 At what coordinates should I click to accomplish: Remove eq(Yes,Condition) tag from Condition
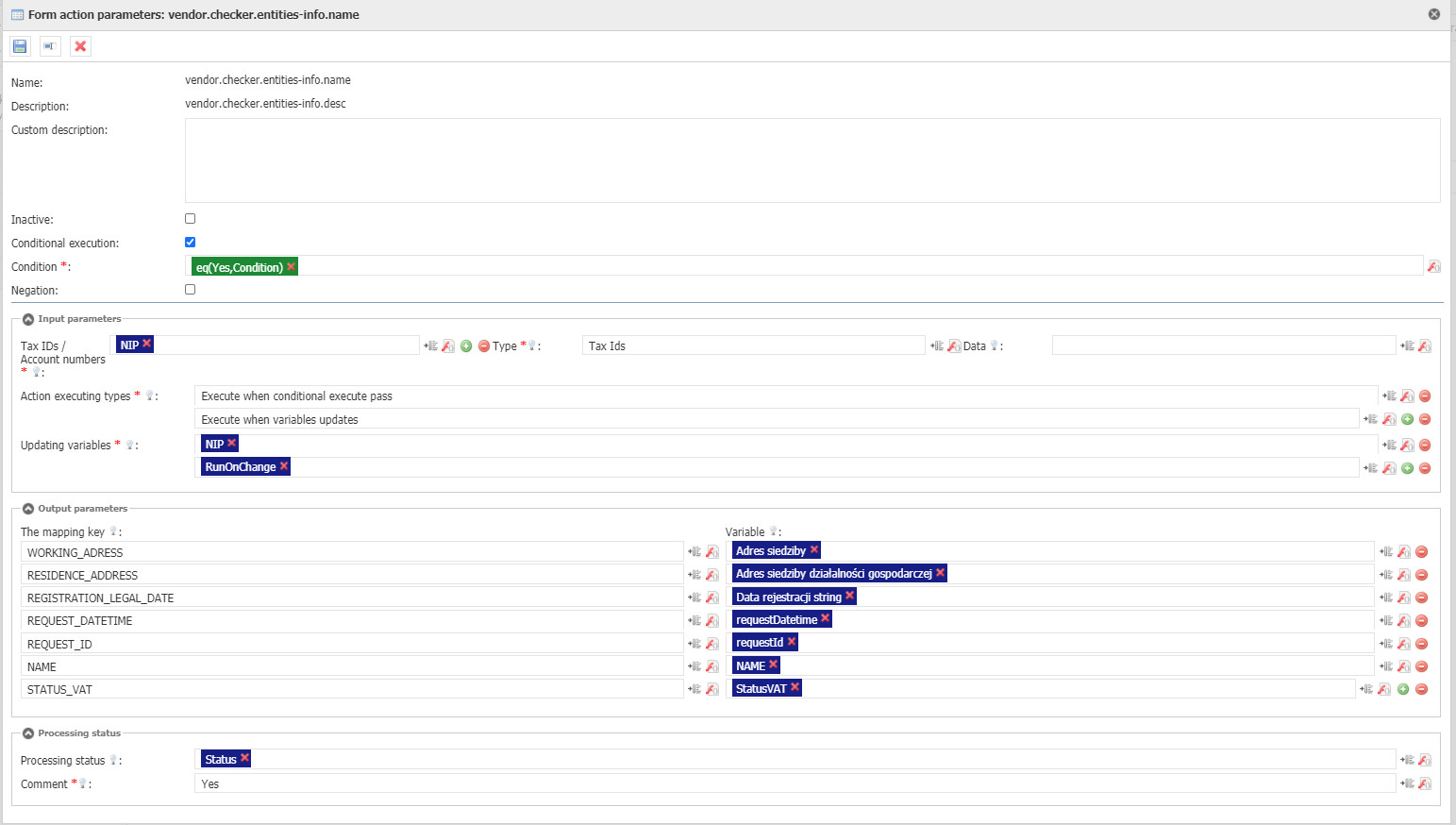click(292, 267)
